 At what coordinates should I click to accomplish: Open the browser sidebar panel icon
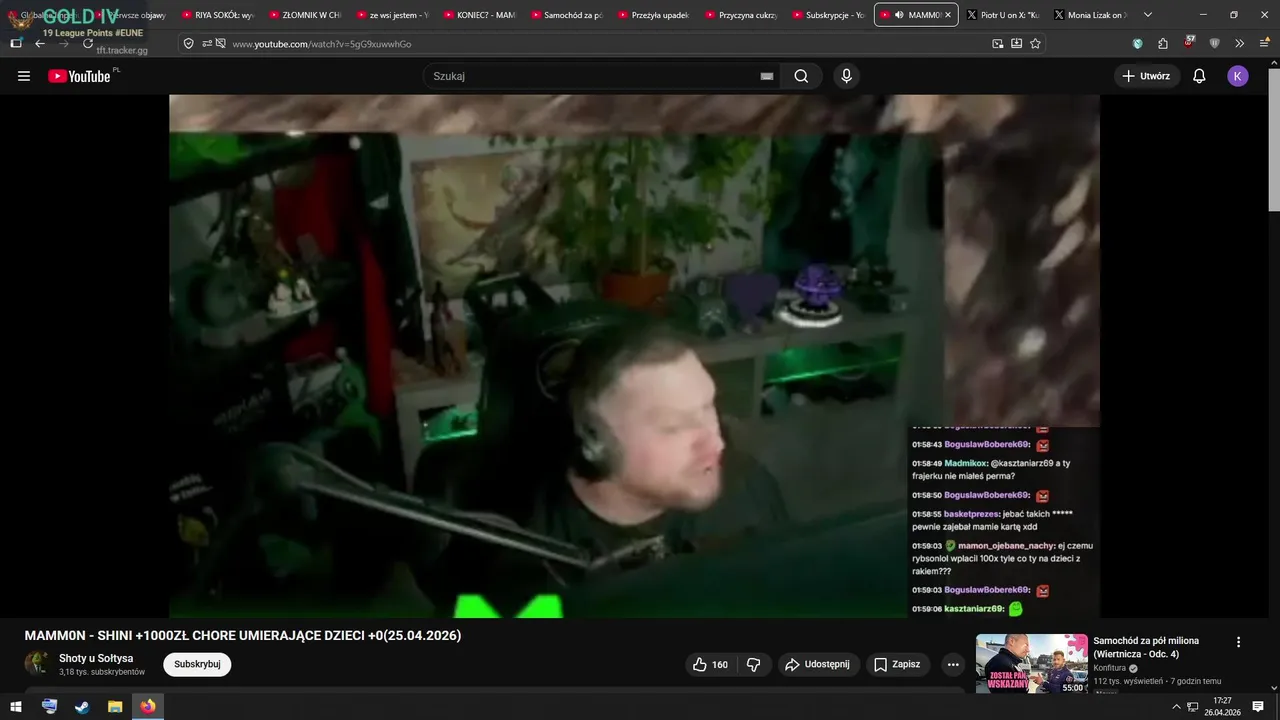point(16,44)
